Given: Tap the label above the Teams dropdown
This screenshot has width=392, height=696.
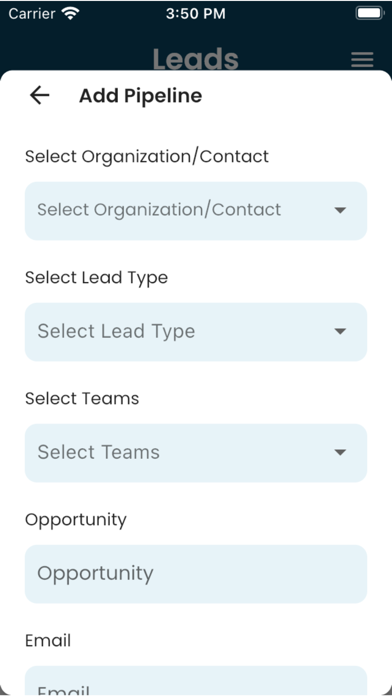Looking at the screenshot, I should tap(82, 399).
